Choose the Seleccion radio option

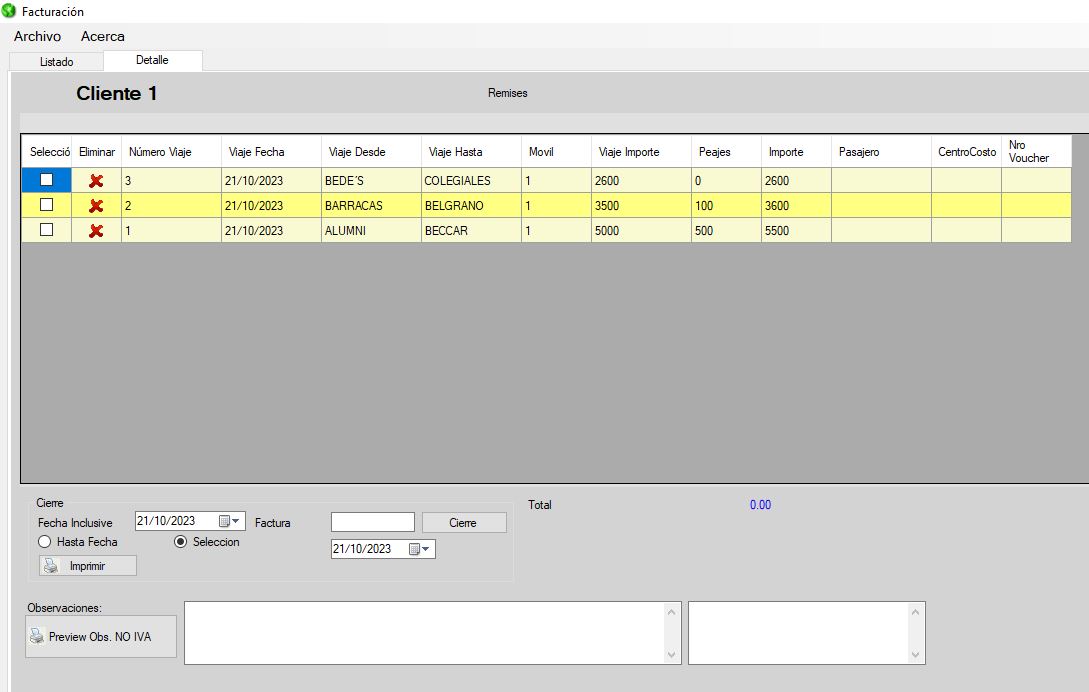181,541
